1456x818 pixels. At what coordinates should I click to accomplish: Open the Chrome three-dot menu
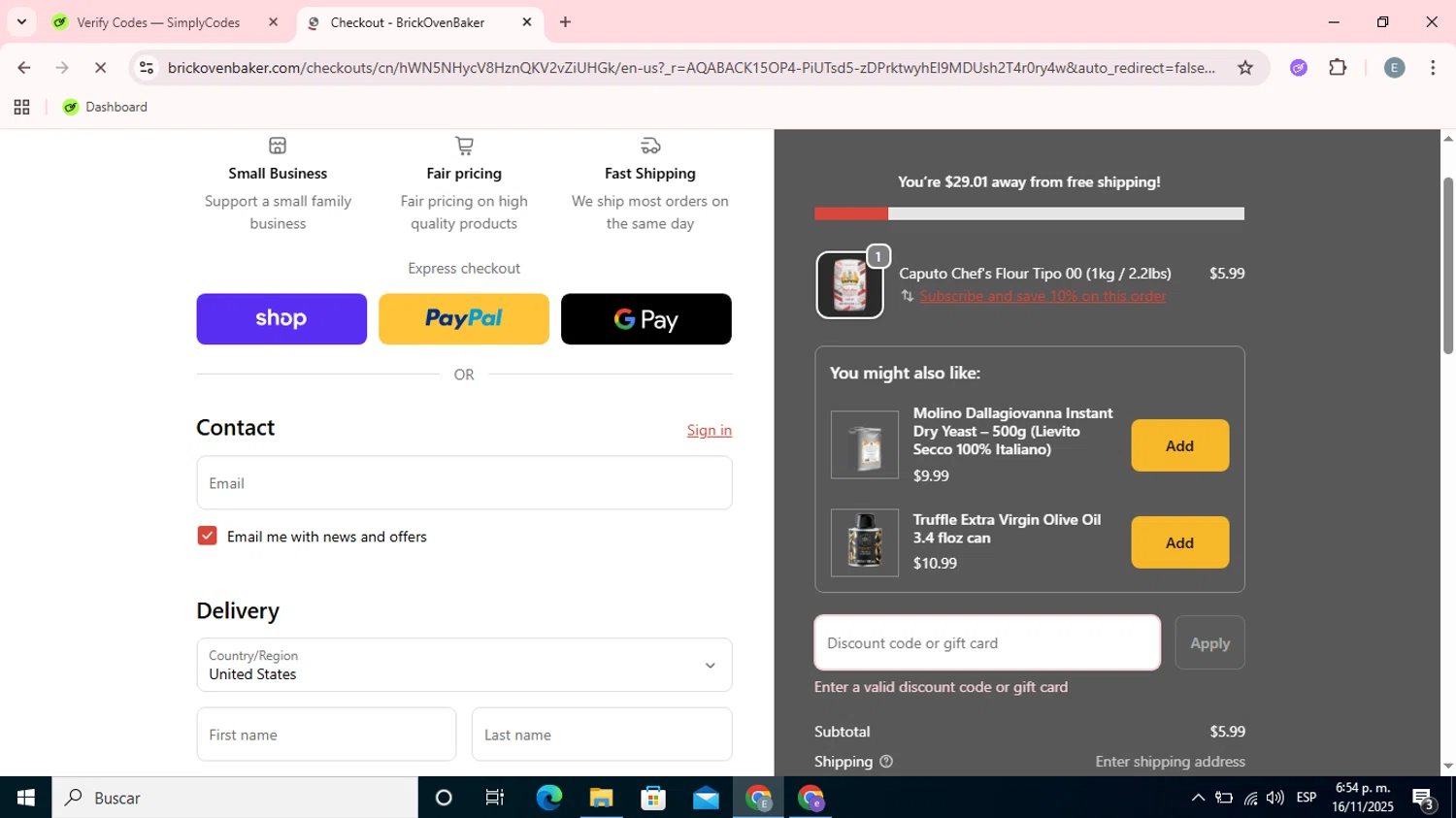pos(1433,67)
